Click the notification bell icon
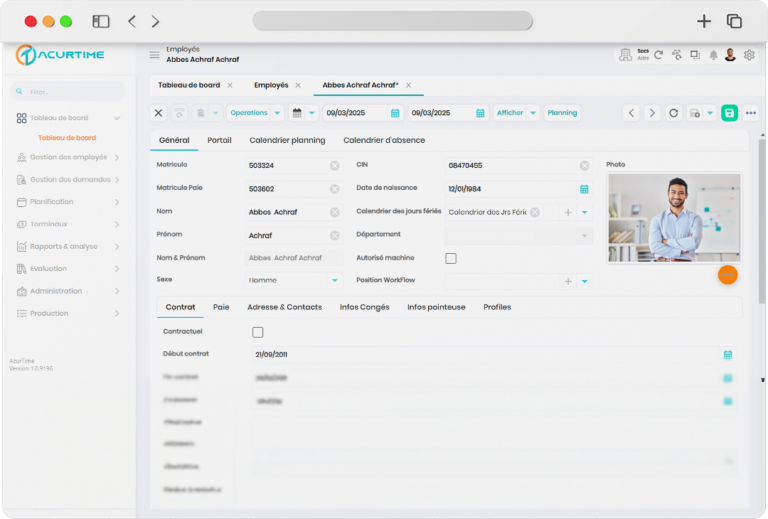The height and width of the screenshot is (519, 768). point(713,55)
